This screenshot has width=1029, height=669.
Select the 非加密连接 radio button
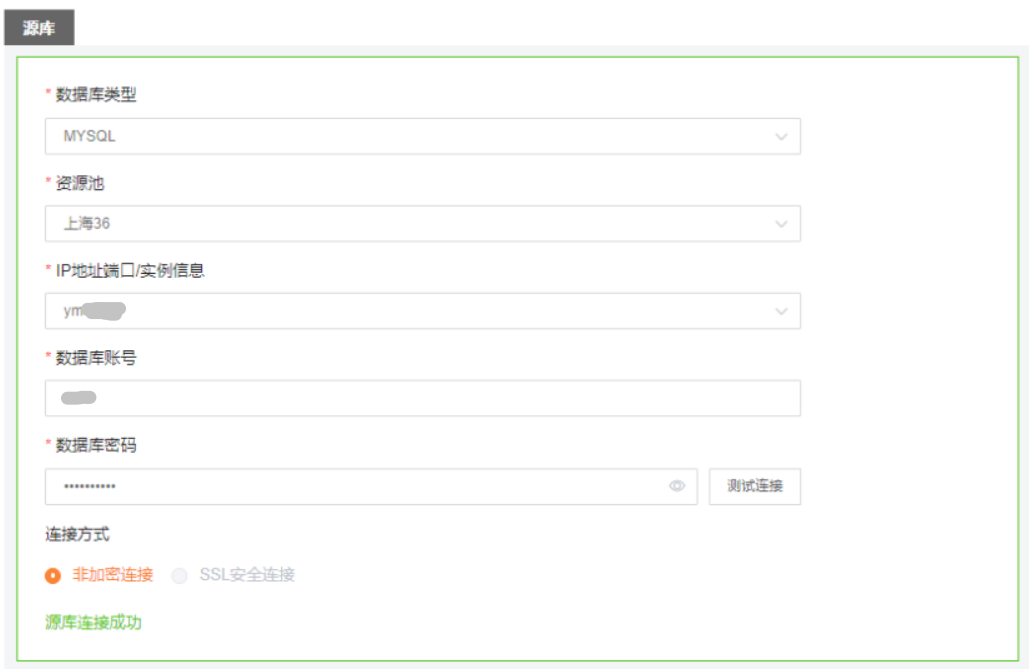[54, 575]
